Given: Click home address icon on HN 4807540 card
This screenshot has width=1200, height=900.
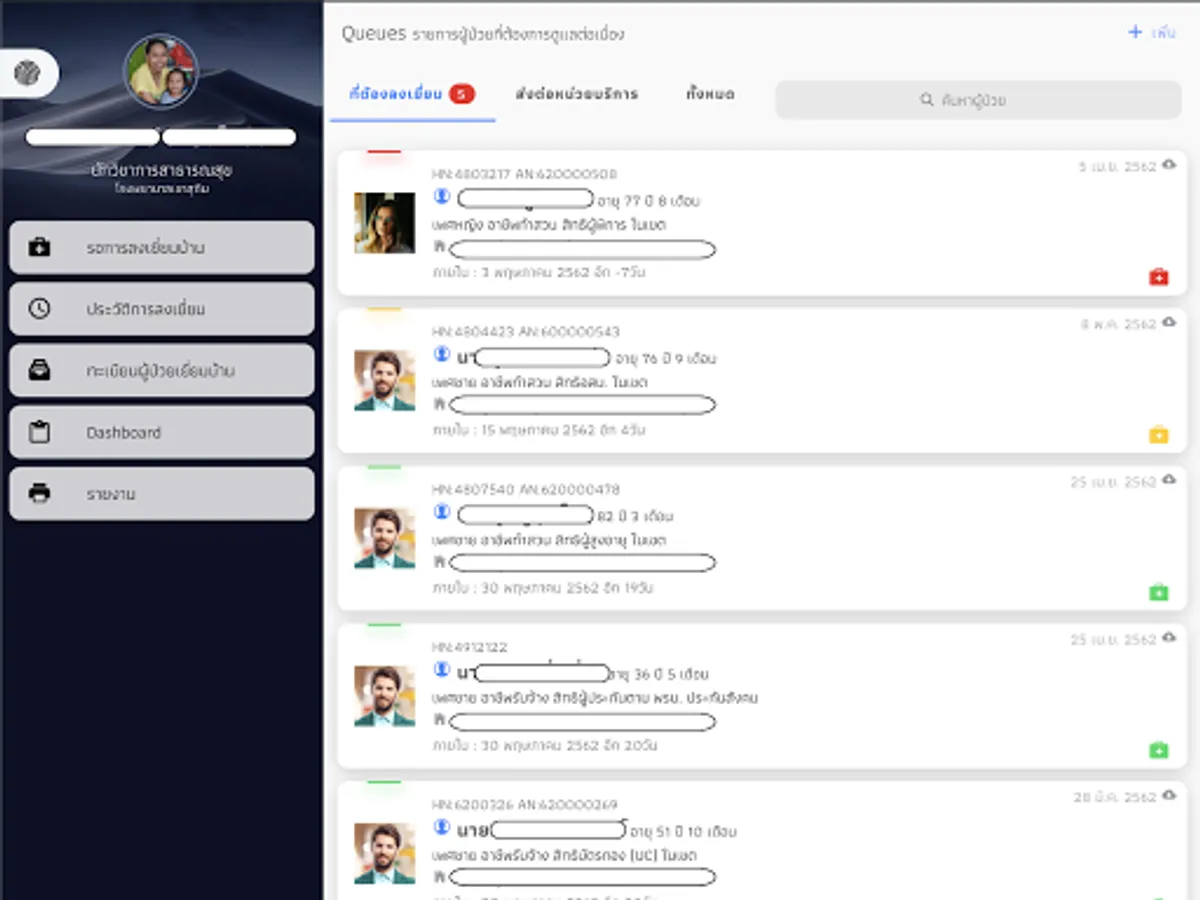Looking at the screenshot, I should click(x=439, y=563).
